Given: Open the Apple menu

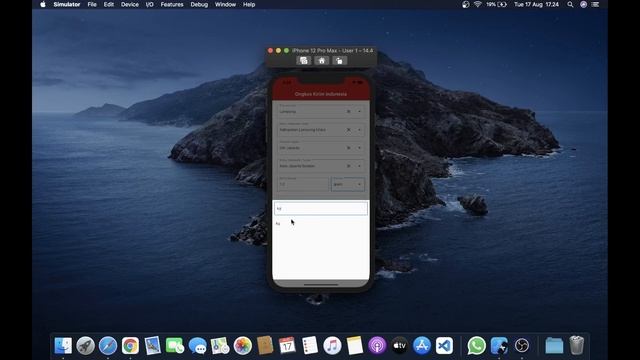Looking at the screenshot, I should [43, 4].
